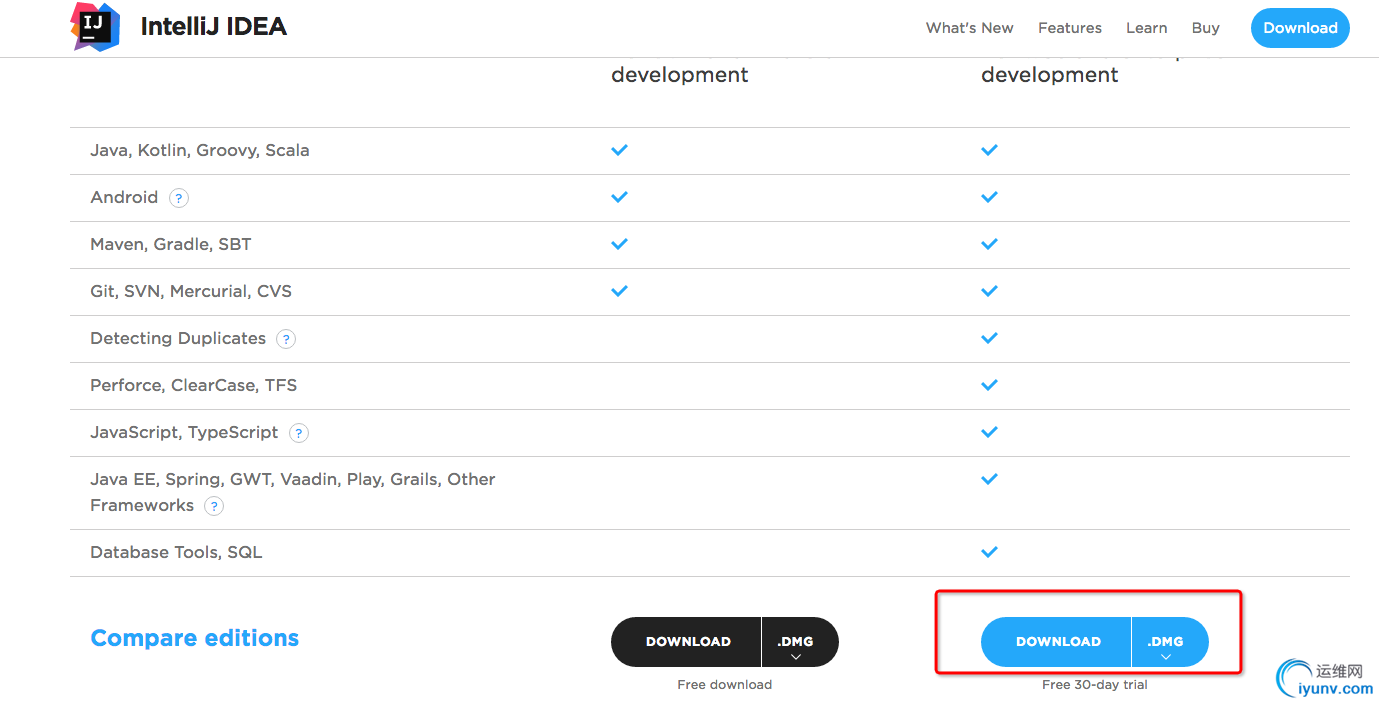Expand the black .DMG format dropdown
Viewport: 1379px width, 705px height.
point(800,642)
